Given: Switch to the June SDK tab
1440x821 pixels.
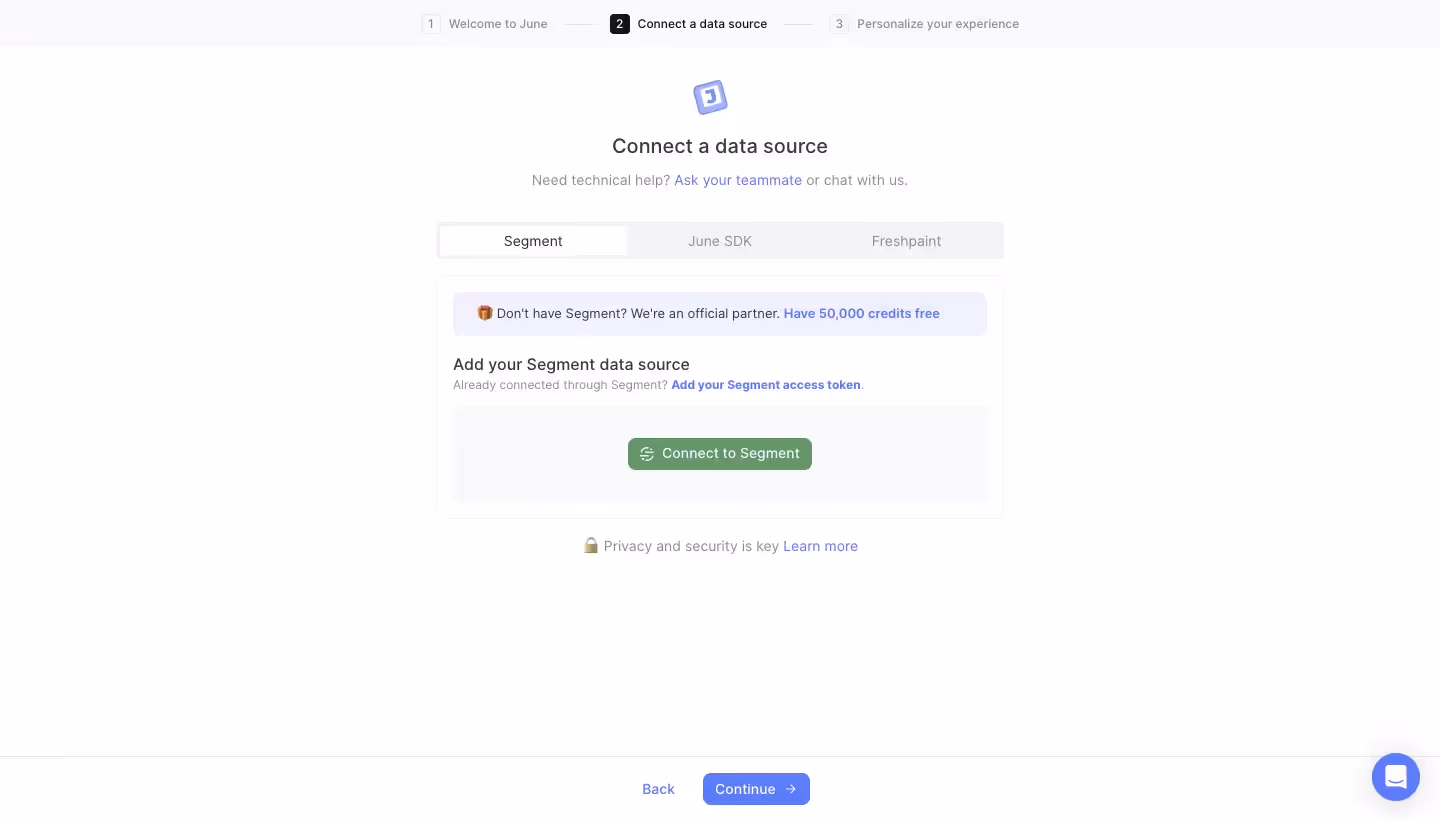Looking at the screenshot, I should (x=720, y=241).
